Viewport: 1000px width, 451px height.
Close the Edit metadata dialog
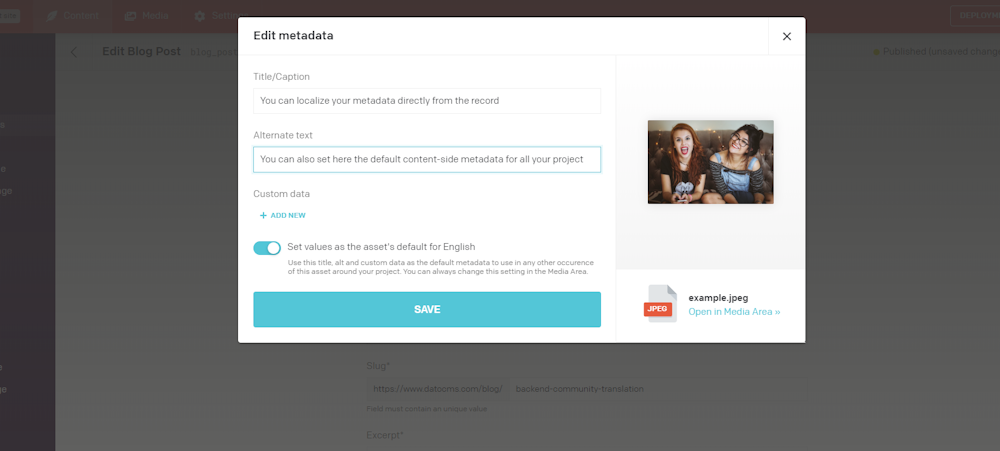pos(786,36)
